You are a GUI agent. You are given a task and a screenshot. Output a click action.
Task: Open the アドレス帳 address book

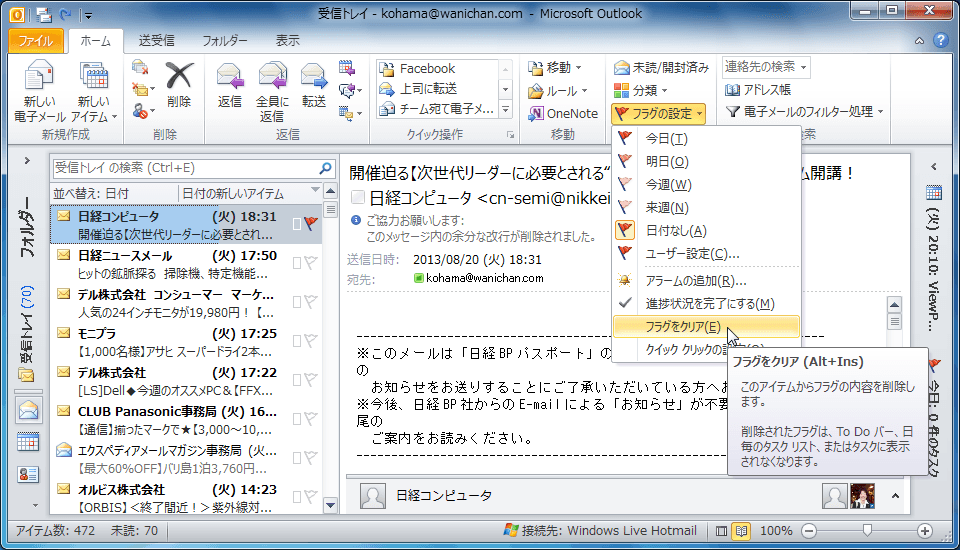(x=758, y=90)
